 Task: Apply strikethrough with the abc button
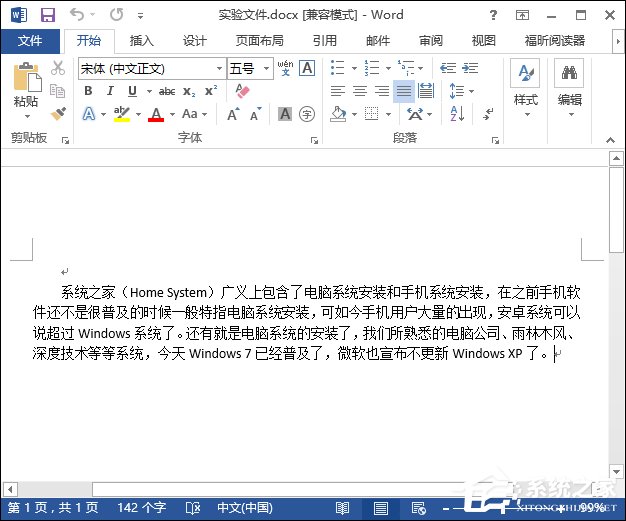coord(167,91)
